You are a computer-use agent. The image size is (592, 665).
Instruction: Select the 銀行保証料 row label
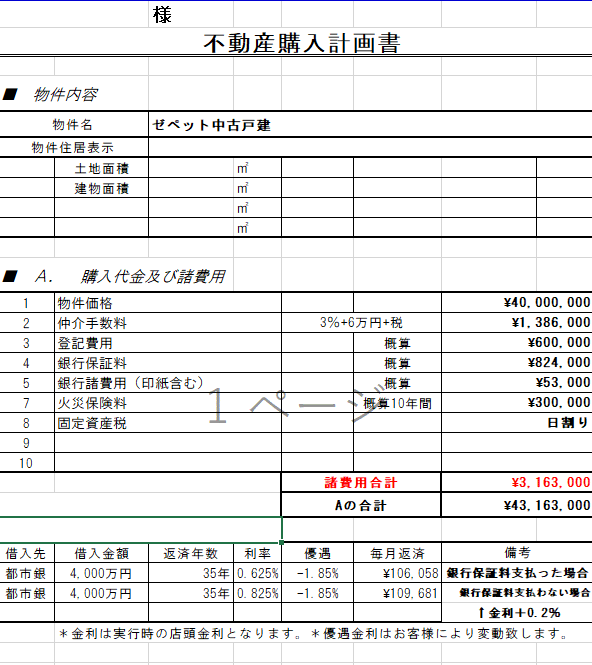(x=168, y=363)
